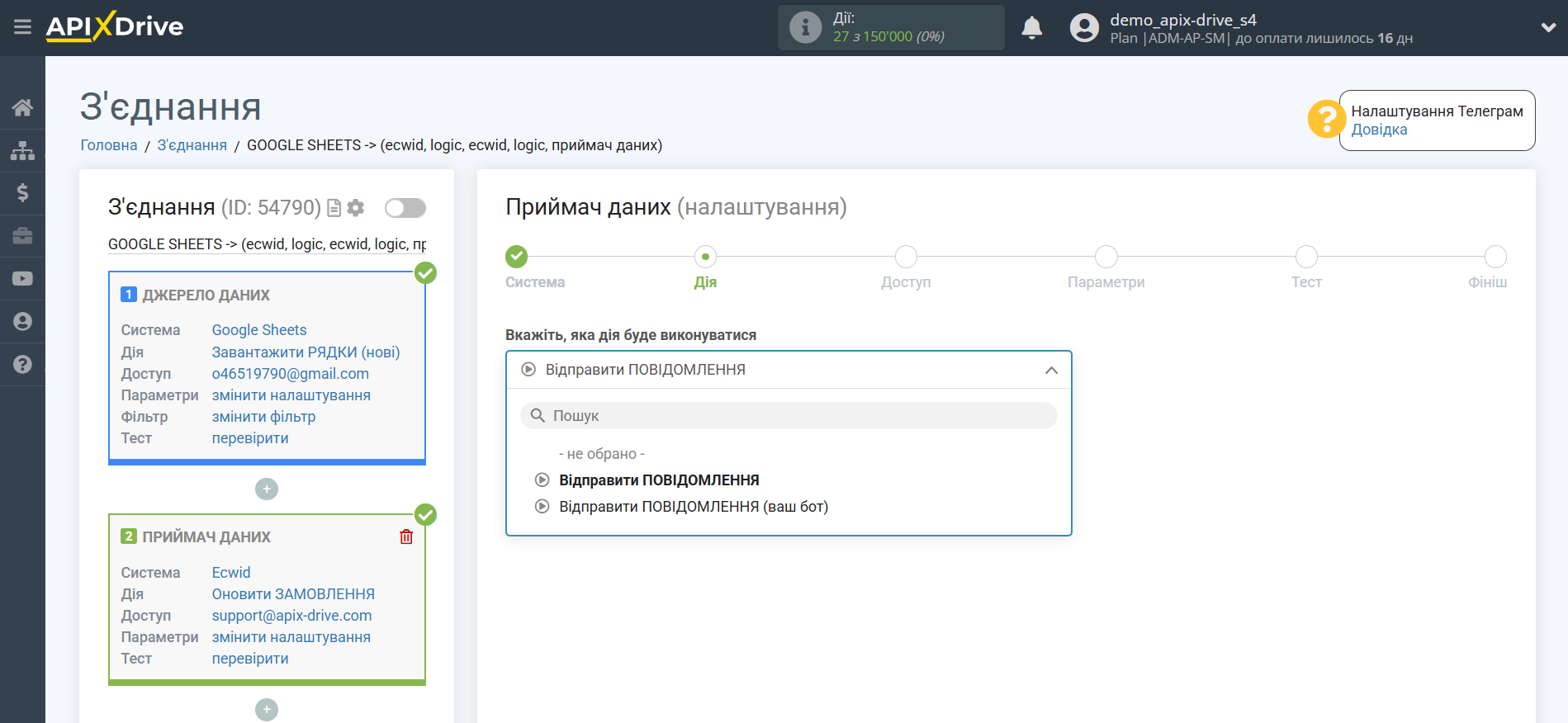
Task: Click перевірити in data source block
Action: tap(250, 438)
